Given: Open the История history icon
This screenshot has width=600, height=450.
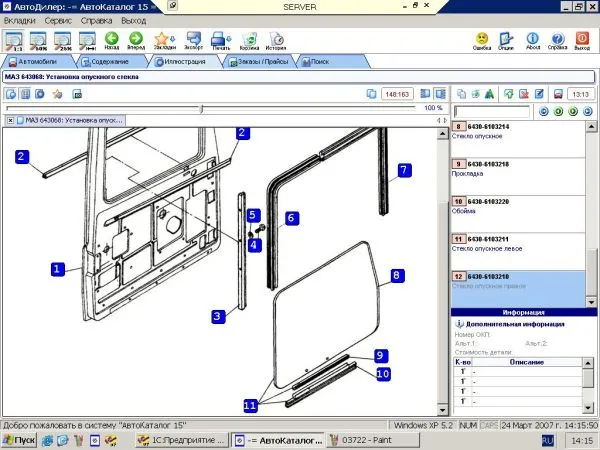Looking at the screenshot, I should click(276, 40).
